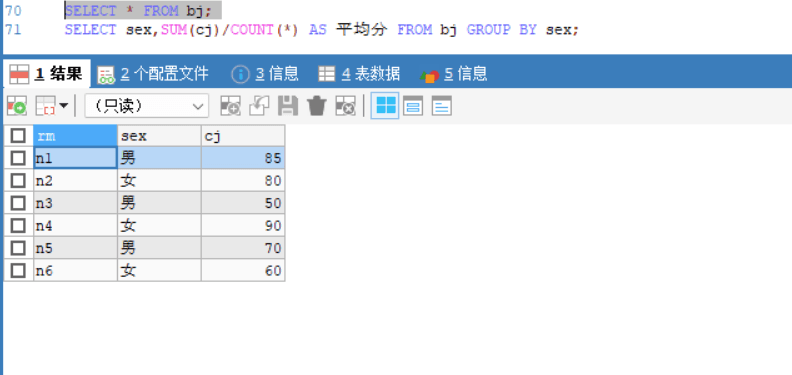Select the n1 cell

(75, 158)
